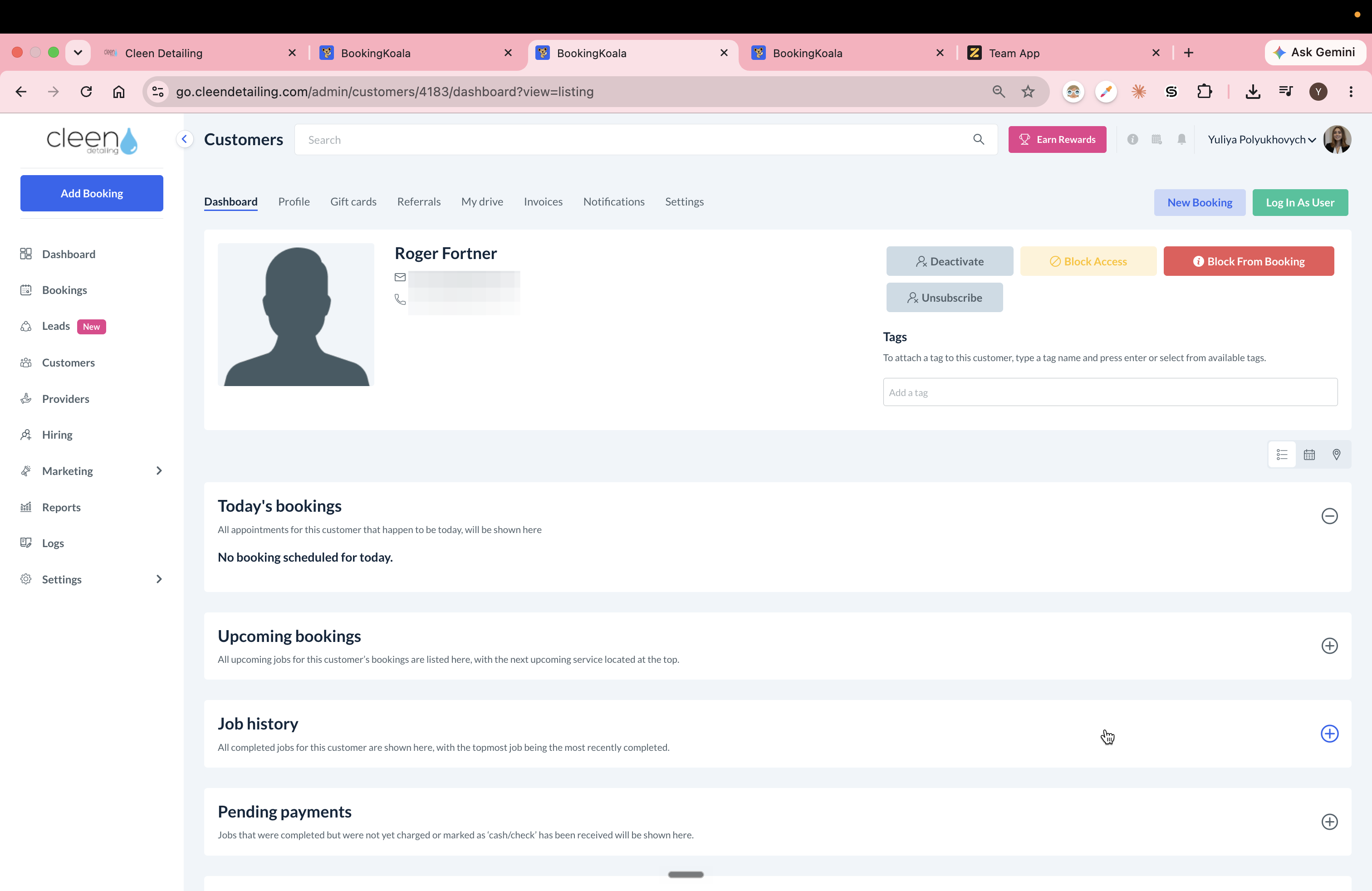The image size is (1372, 891).
Task: Click the Earn Rewards button
Action: (x=1057, y=139)
